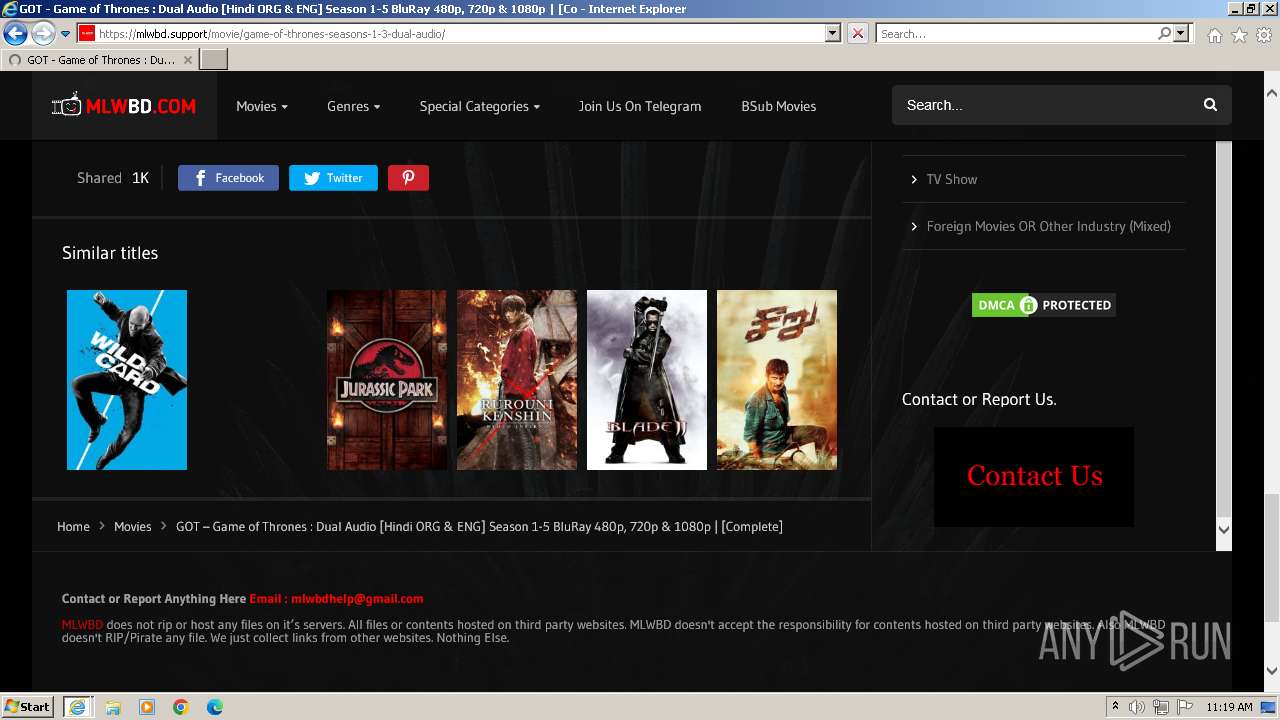
Task: Click the site Search... input field
Action: coord(1045,105)
